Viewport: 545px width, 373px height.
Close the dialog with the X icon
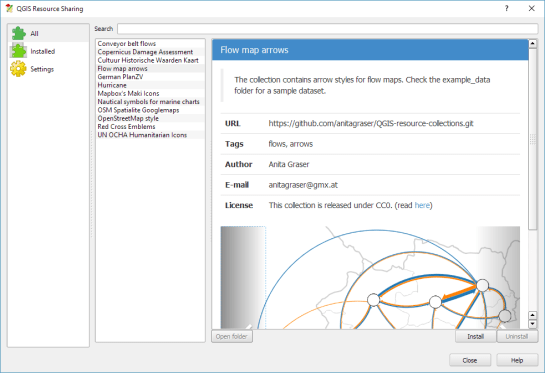tap(531, 8)
